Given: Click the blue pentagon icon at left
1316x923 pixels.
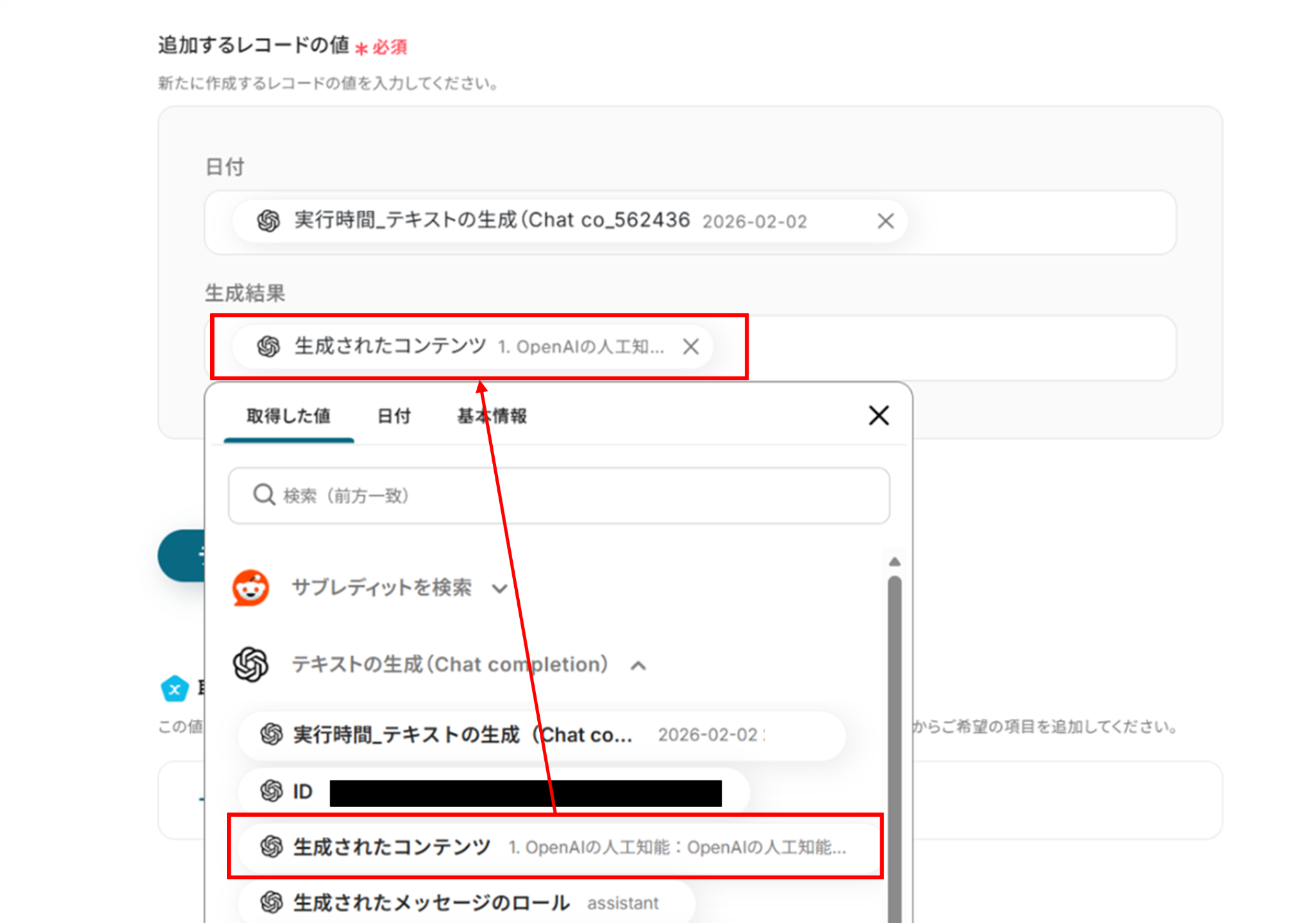Looking at the screenshot, I should 174,689.
